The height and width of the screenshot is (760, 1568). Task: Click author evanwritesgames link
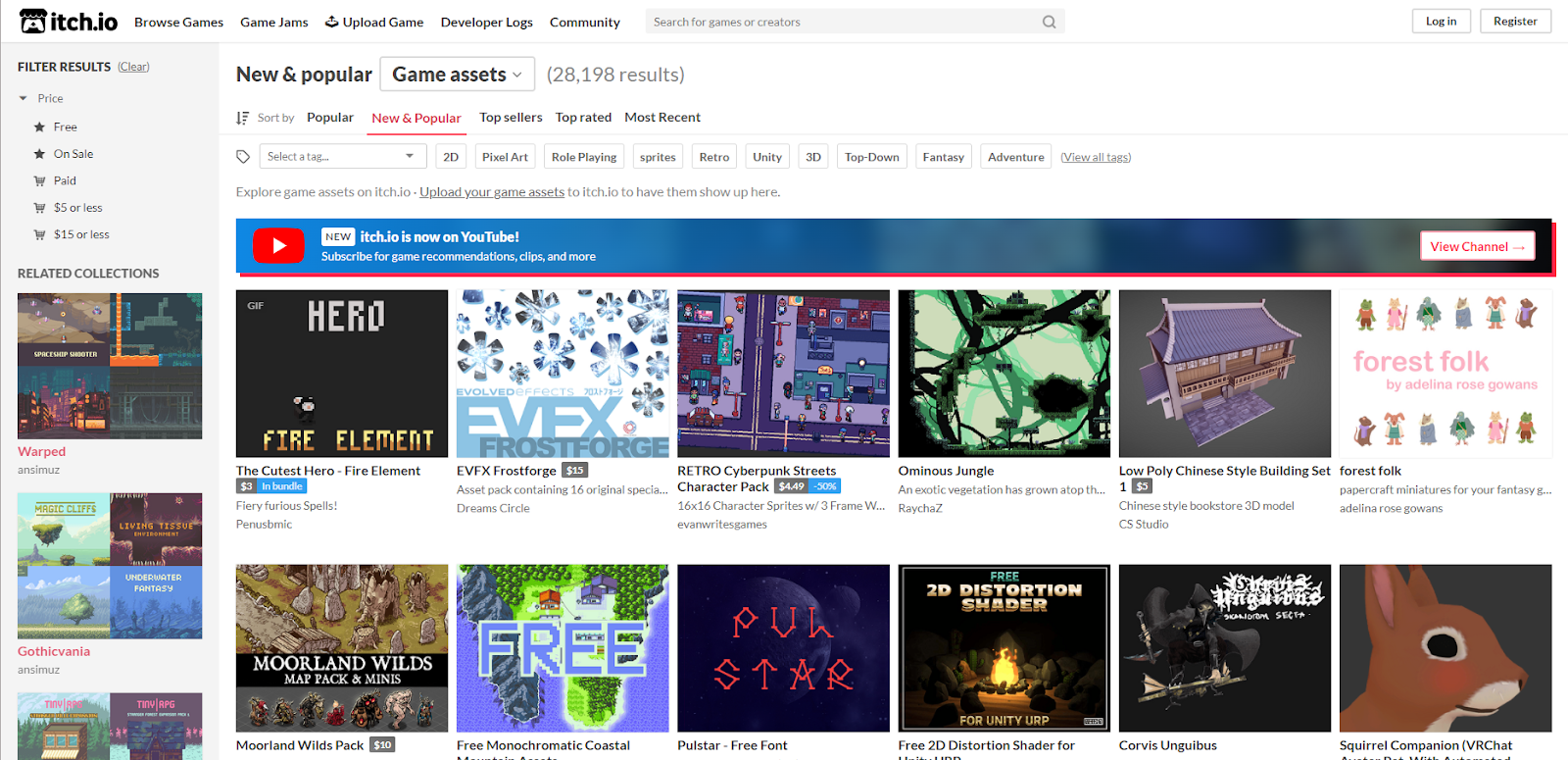pyautogui.click(x=722, y=525)
